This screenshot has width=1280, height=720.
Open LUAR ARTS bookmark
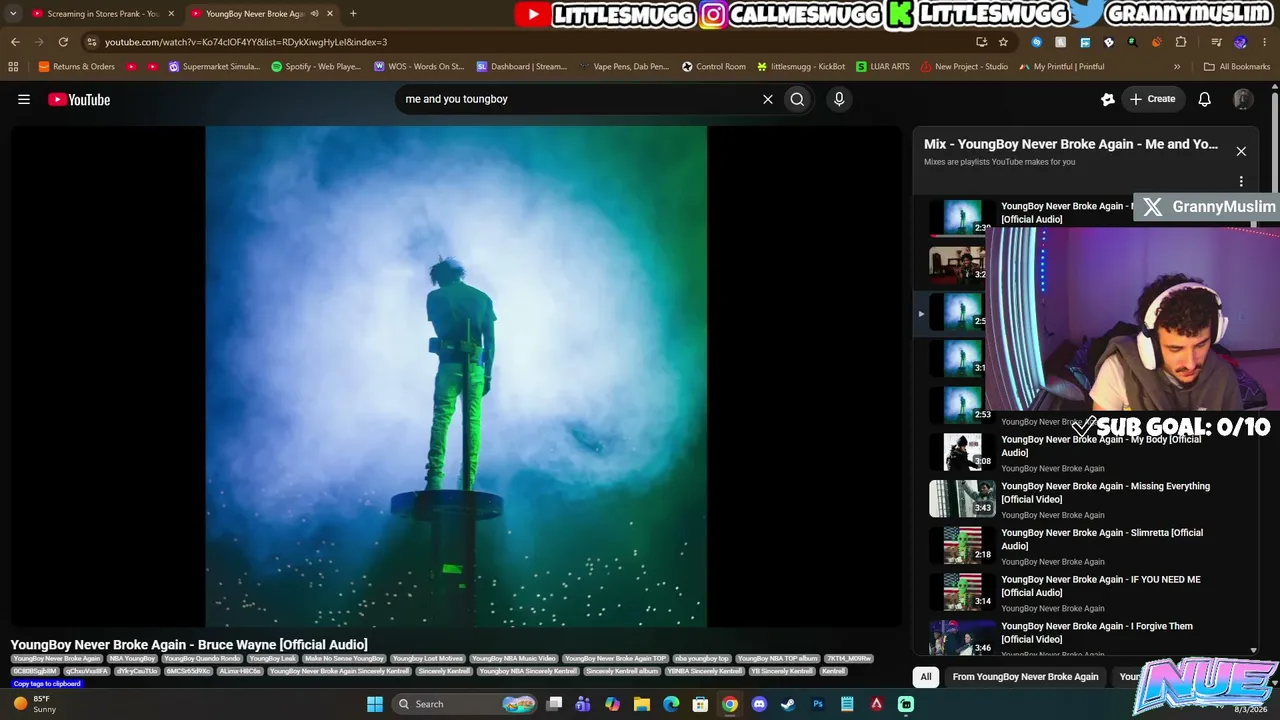click(883, 67)
